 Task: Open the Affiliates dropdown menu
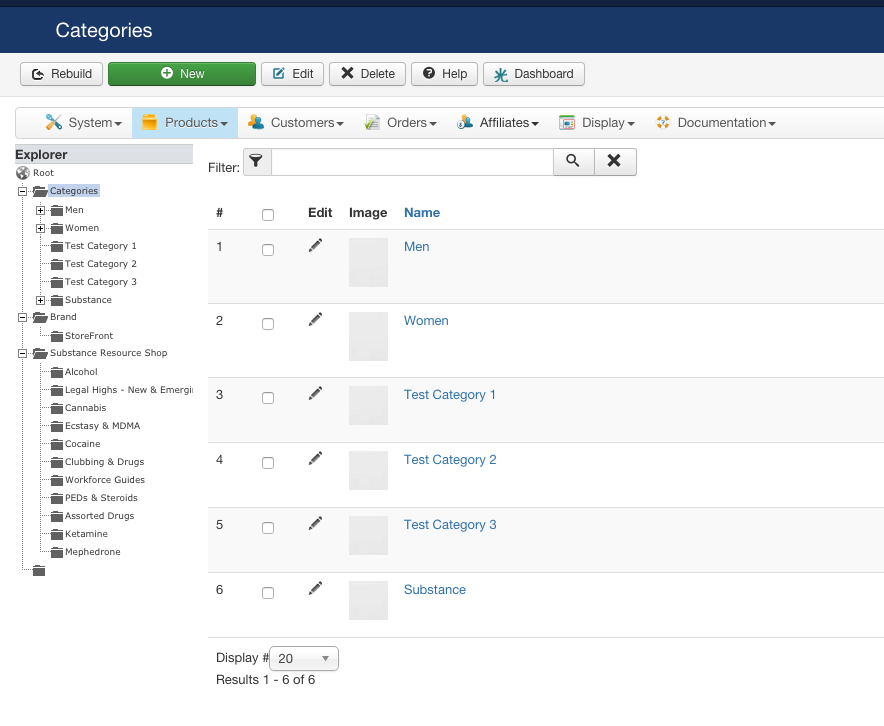[498, 122]
